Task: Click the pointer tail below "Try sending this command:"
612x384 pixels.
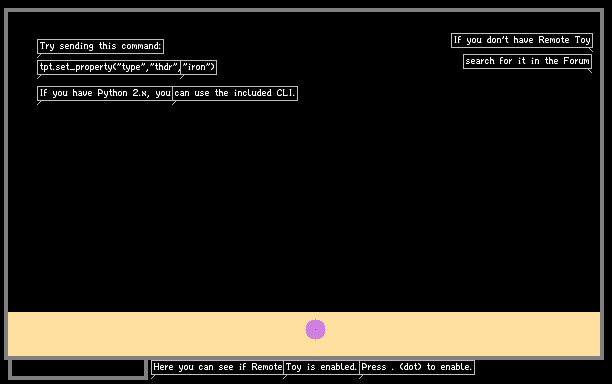Action: pyautogui.click(x=39, y=55)
